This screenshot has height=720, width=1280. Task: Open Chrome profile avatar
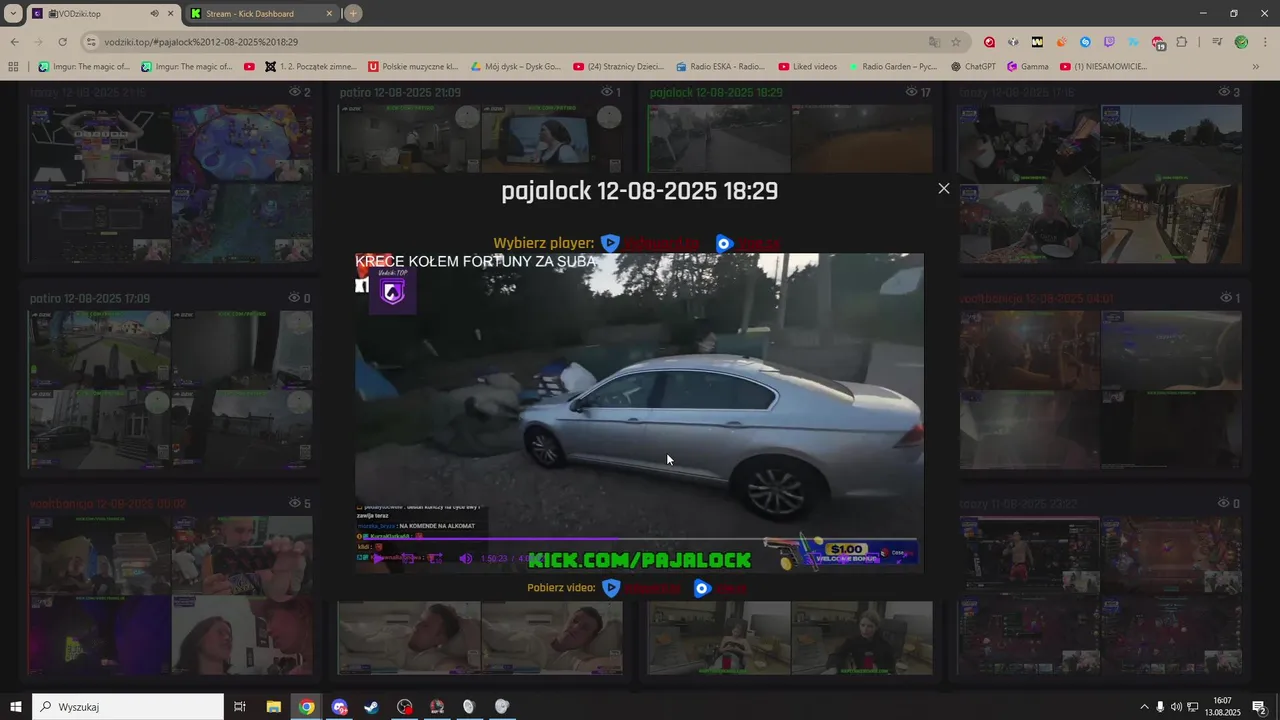point(1241,42)
